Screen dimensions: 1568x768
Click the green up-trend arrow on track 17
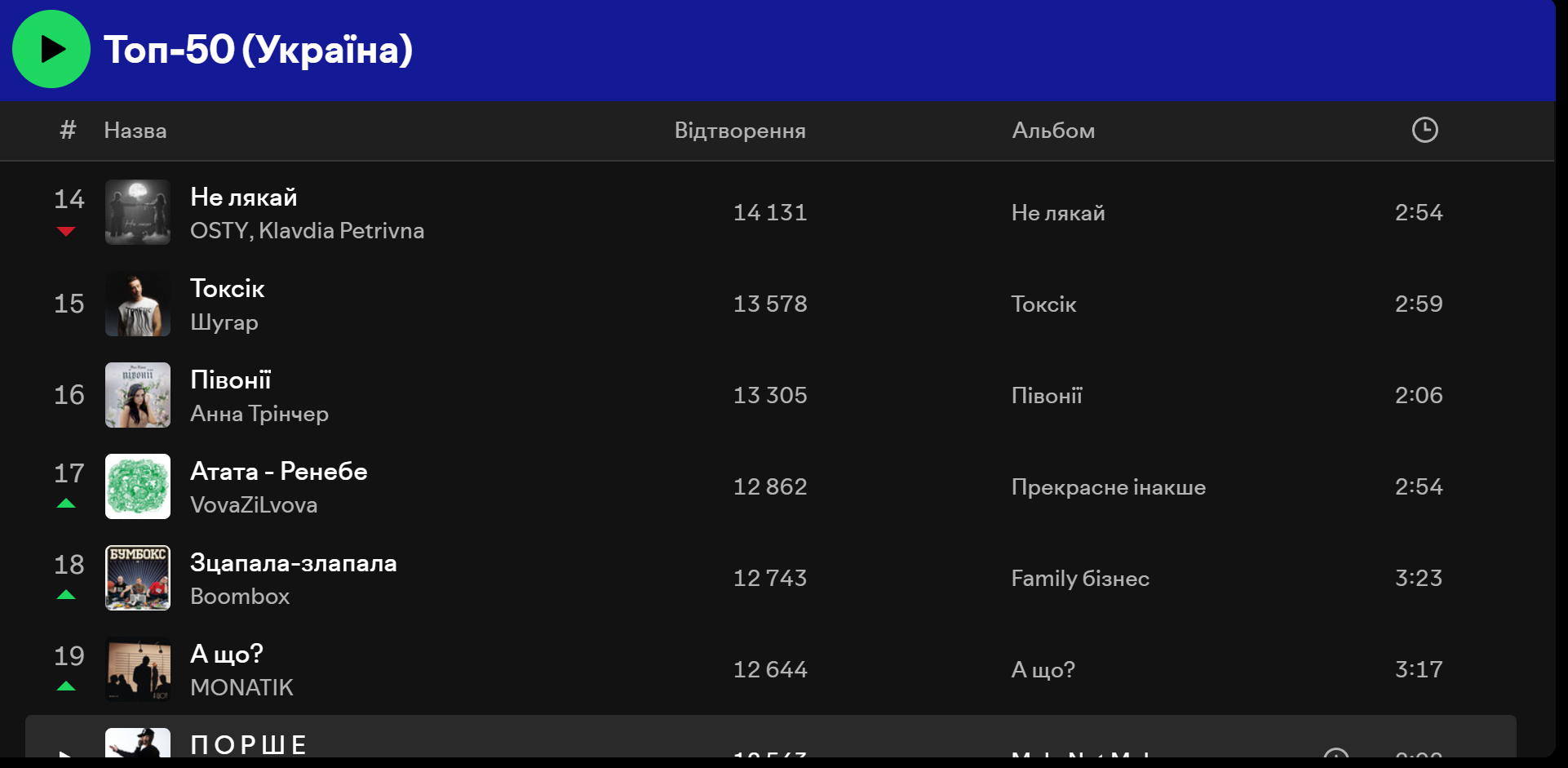(x=67, y=504)
